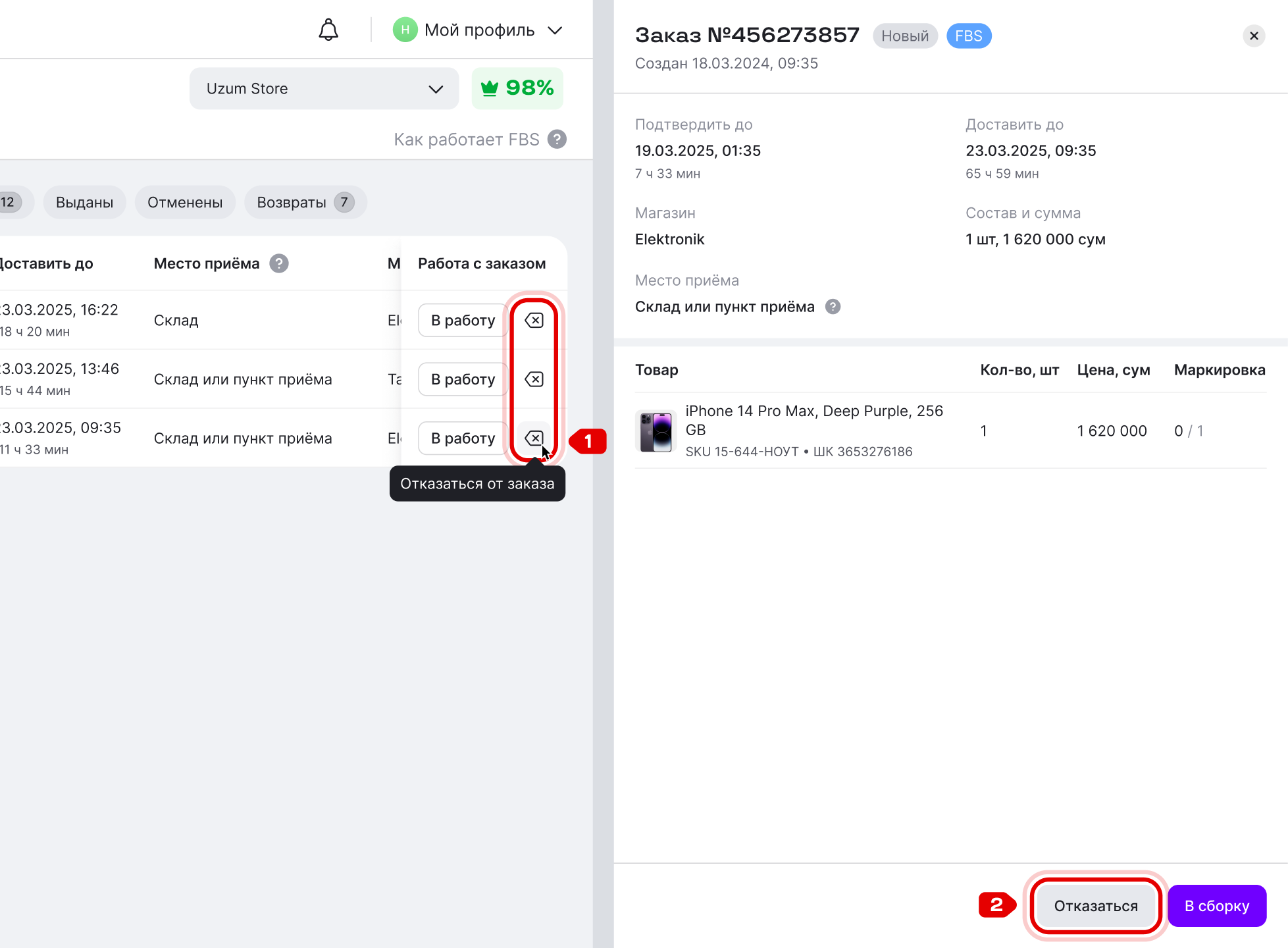Click help icon next to Склад или пункт приёма
This screenshot has height=948, width=1288.
coord(833,307)
